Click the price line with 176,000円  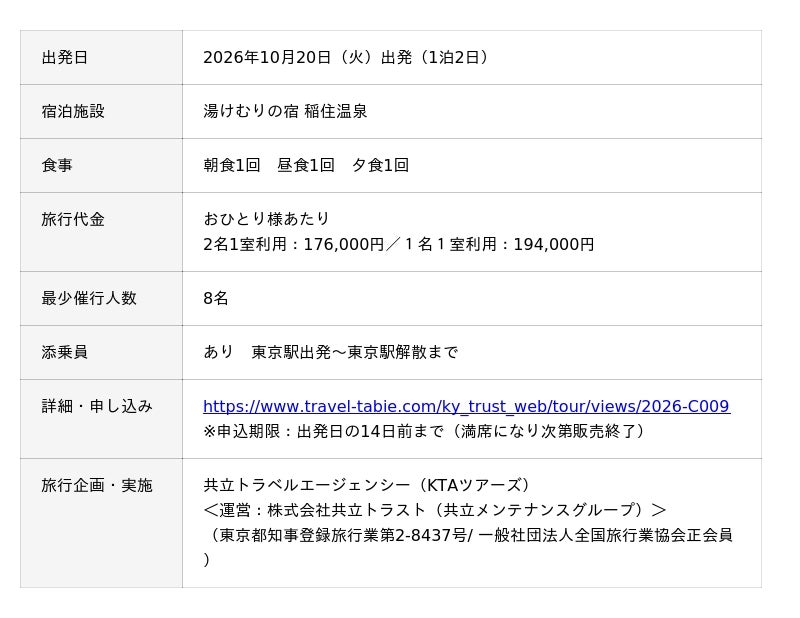pos(398,244)
